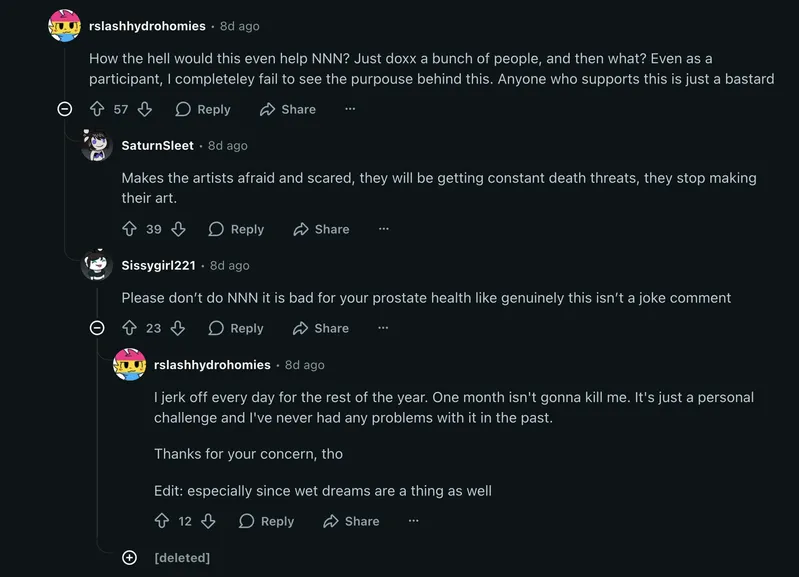Upvote the 57-point top comment
799x577 pixels.
[x=97, y=109]
